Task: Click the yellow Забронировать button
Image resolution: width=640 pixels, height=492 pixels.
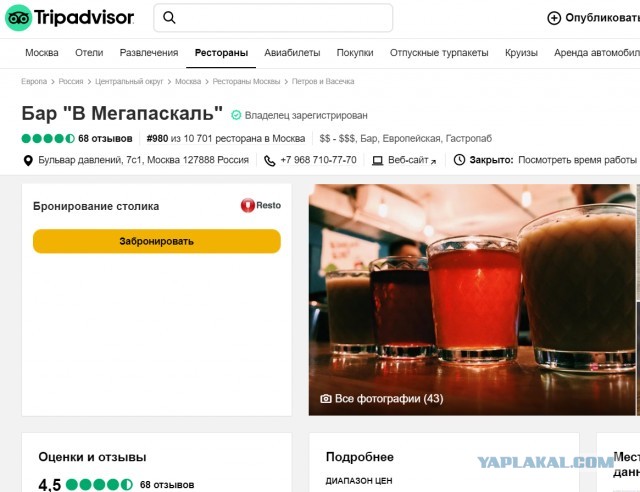Action: coord(157,241)
